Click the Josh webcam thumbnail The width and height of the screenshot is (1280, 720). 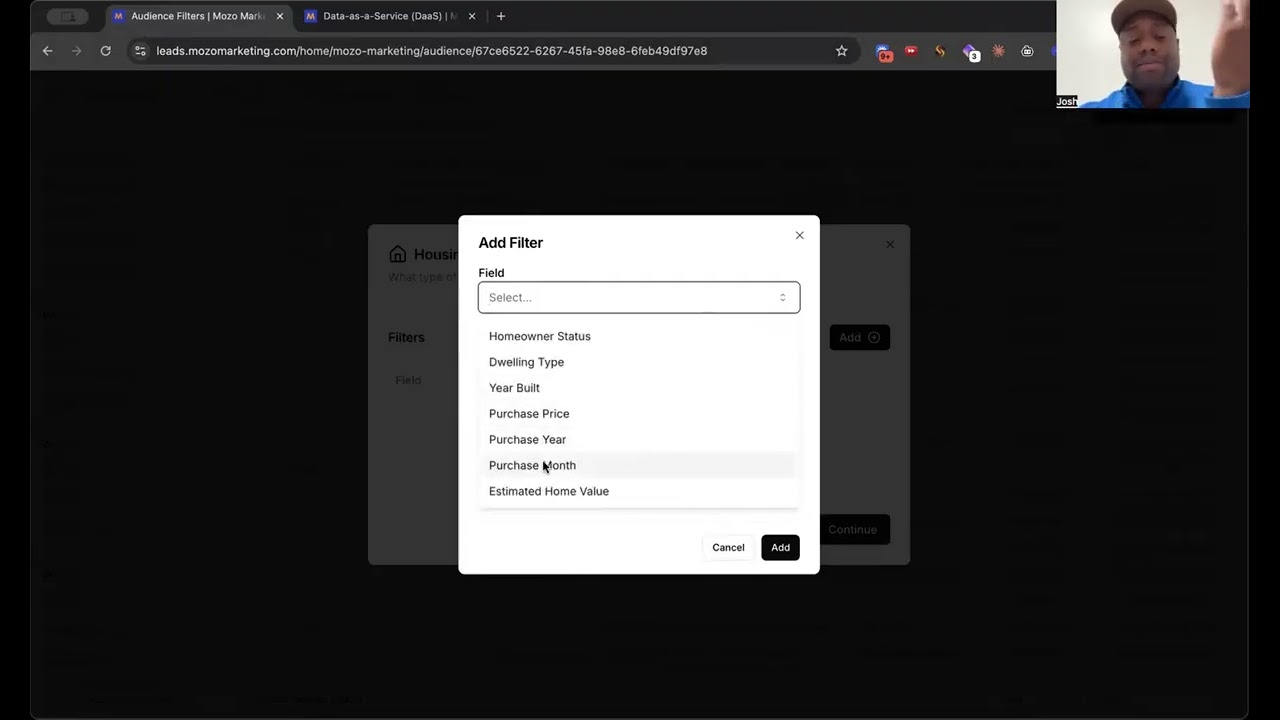click(x=1153, y=54)
